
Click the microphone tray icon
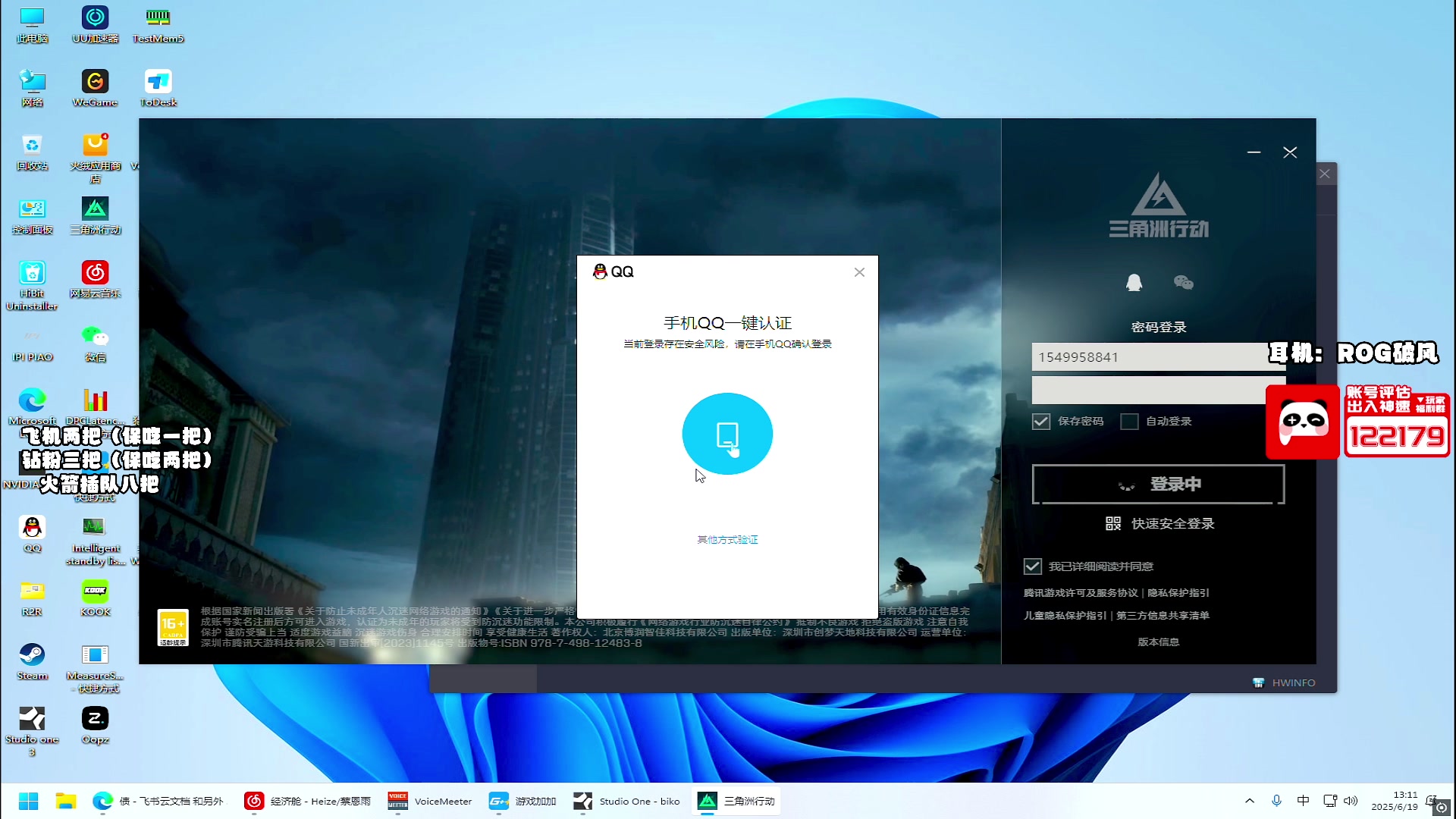pyautogui.click(x=1276, y=801)
